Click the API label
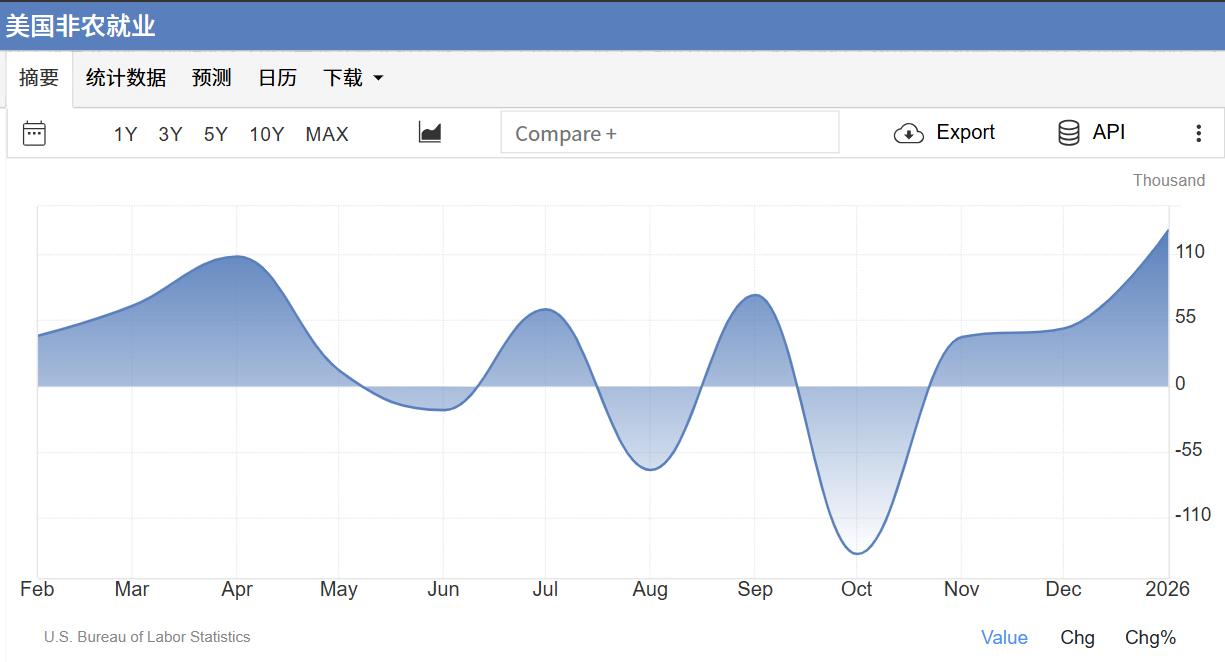The image size is (1225, 662). pyautogui.click(x=1109, y=132)
